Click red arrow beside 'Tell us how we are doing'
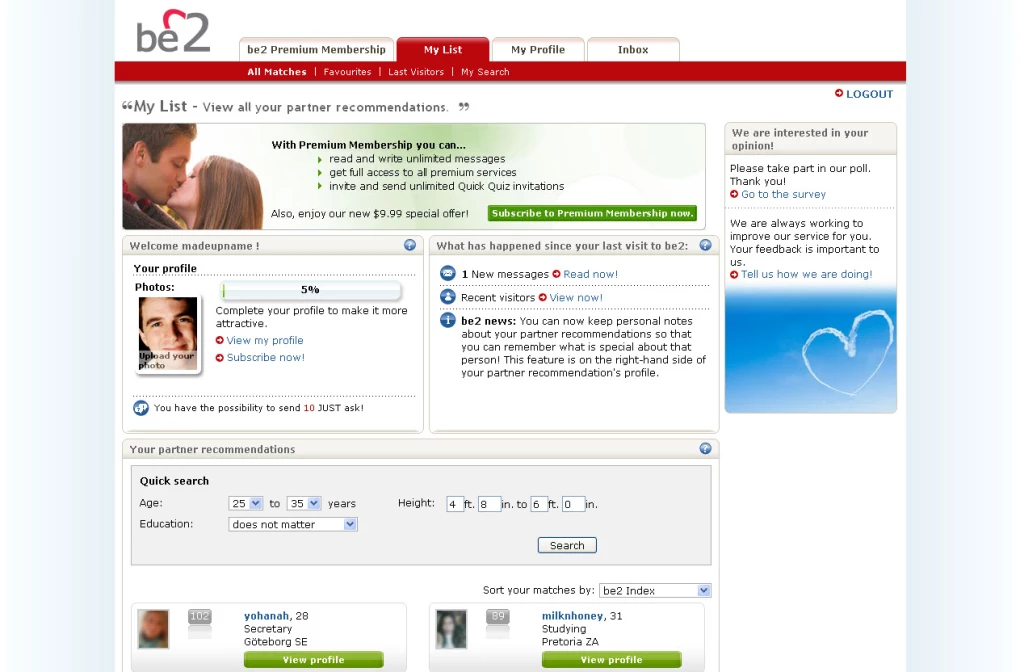 734,275
